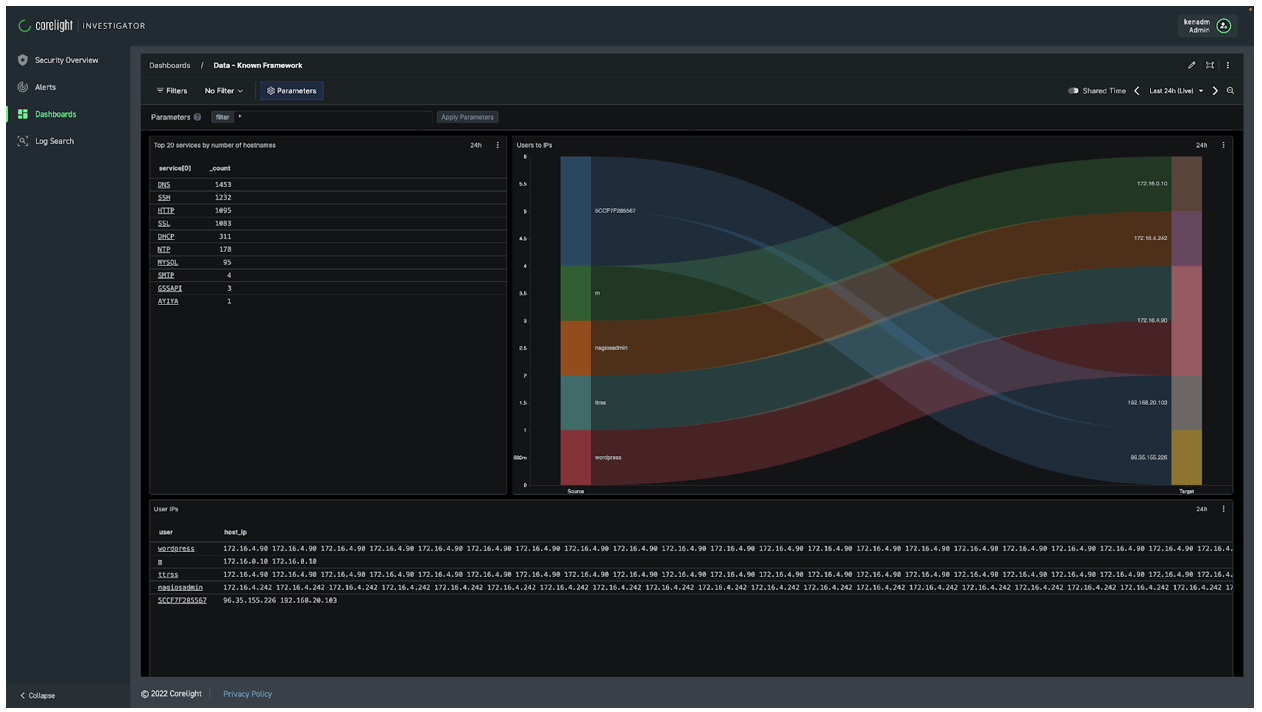Click the Apply Parameters button
Screen dimensions: 1262x712
tap(467, 117)
